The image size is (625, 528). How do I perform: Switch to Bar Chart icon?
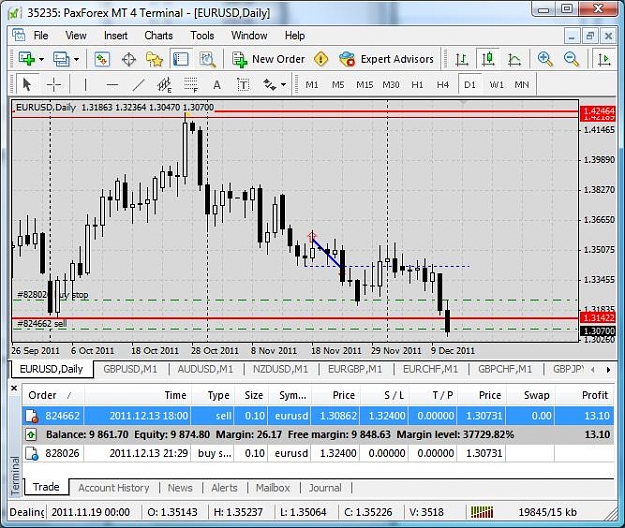click(462, 60)
